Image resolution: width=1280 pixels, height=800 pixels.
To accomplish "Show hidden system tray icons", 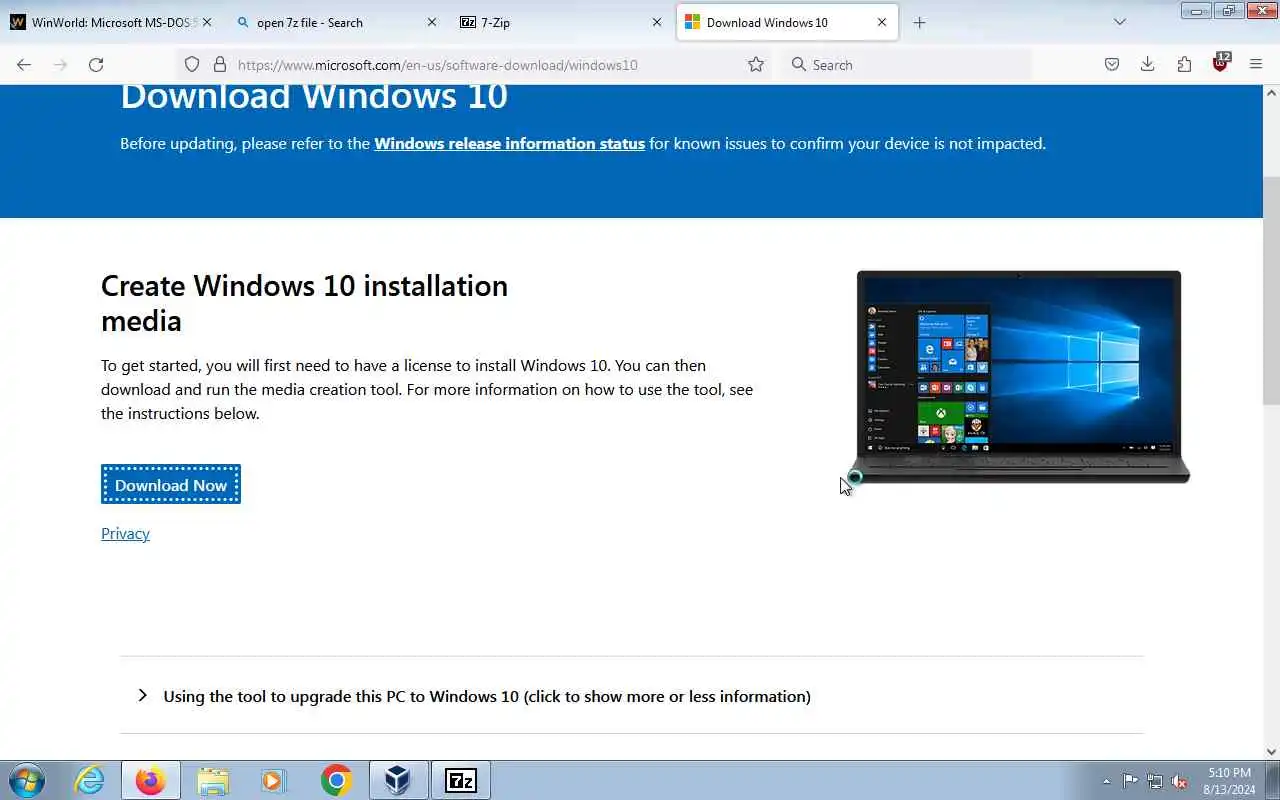I will point(1106,781).
